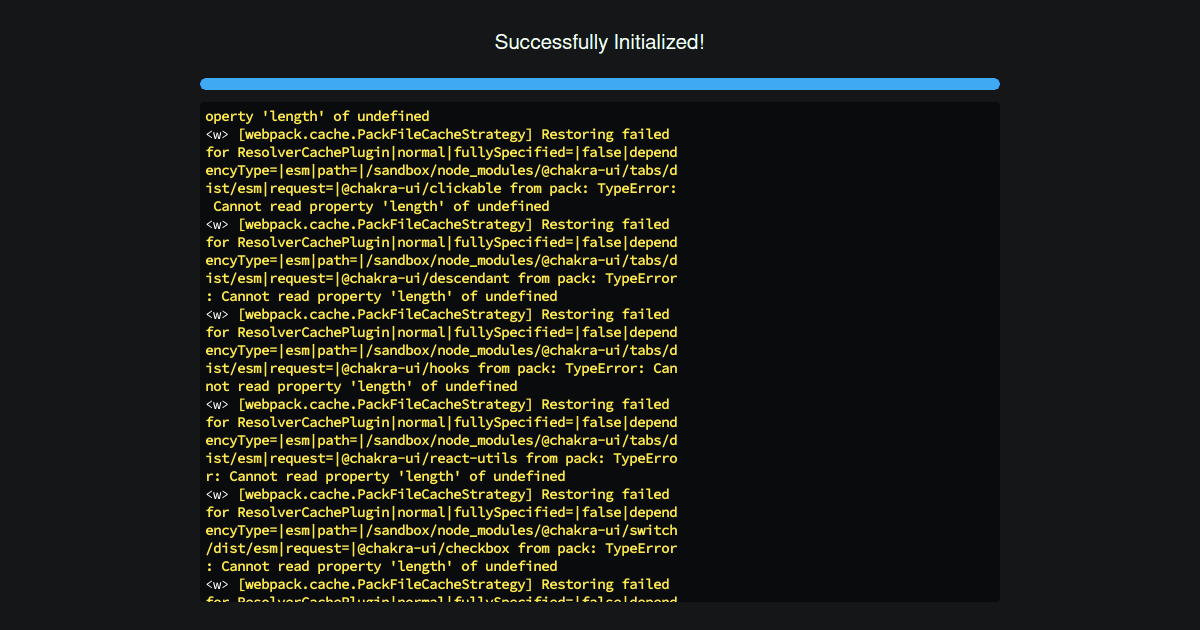Click the 'operty length of undefined' top log line
Viewport: 1200px width, 630px height.
click(x=315, y=115)
